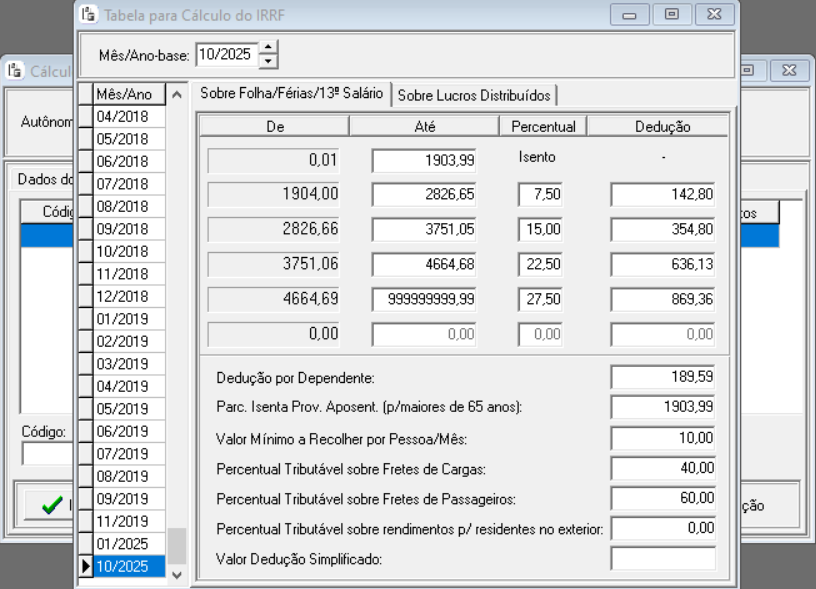Viewport: 816px width, 589px height.
Task: Click the background Cálculo window title icon
Action: (14, 71)
